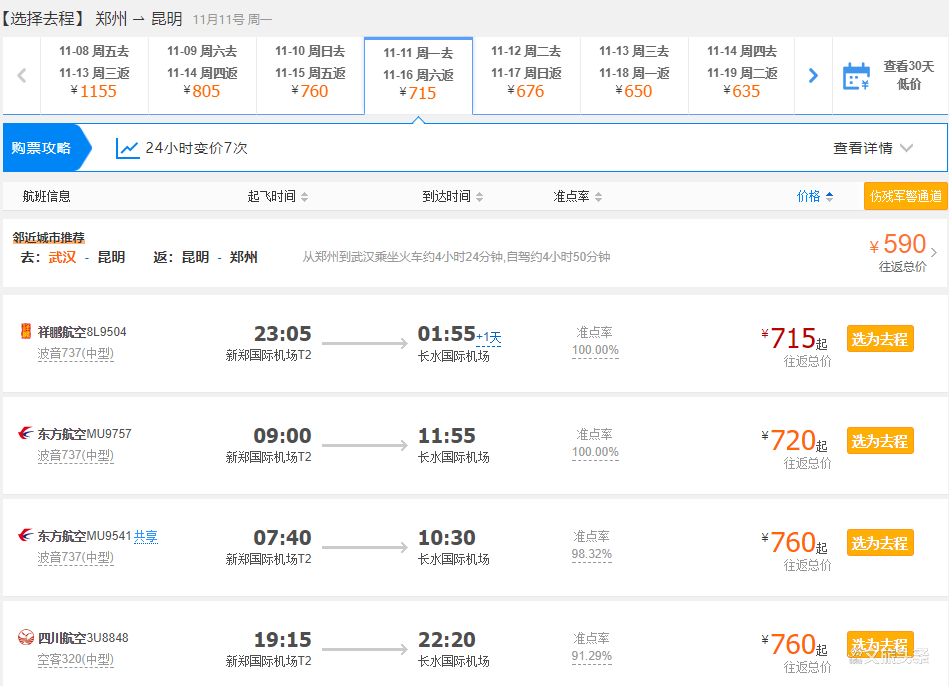Click 波音737(中型) under MU9541

(76, 557)
